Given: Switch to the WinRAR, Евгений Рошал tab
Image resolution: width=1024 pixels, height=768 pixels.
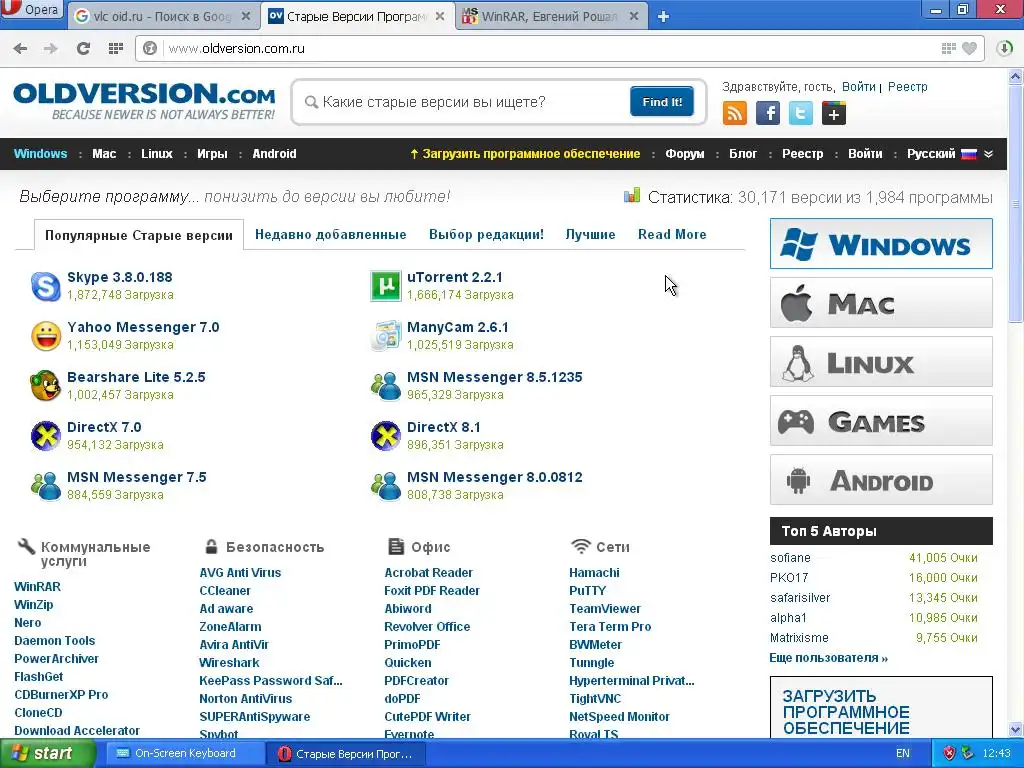Looking at the screenshot, I should tap(551, 16).
